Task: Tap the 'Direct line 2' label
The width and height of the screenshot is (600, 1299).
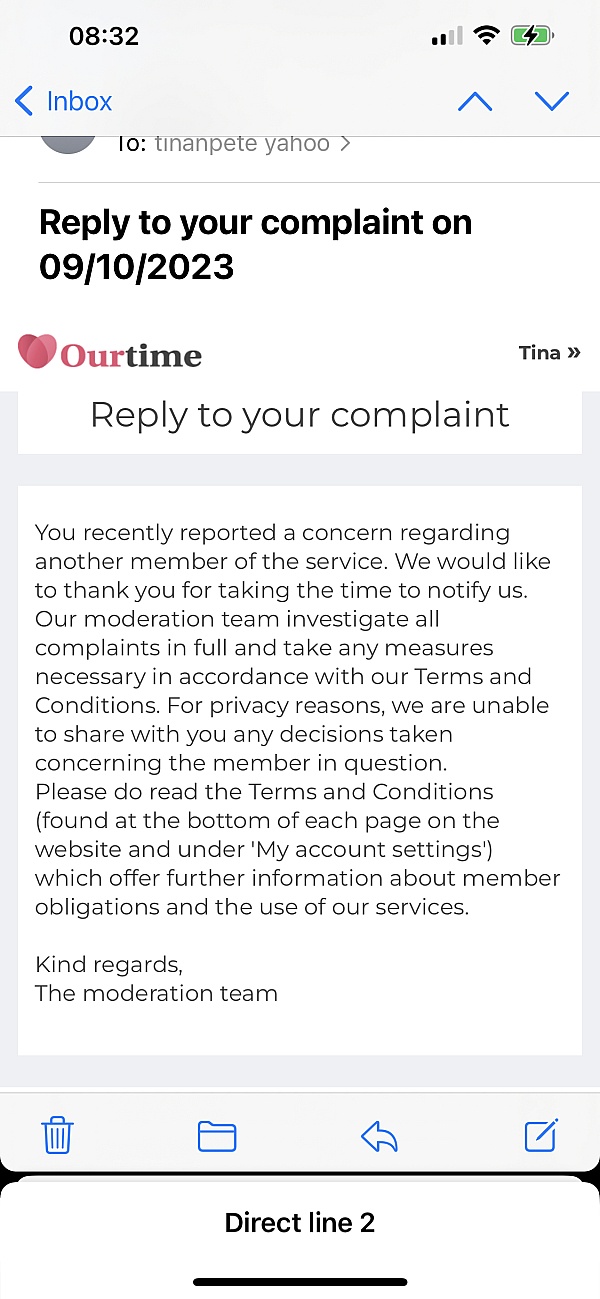Action: point(300,1222)
